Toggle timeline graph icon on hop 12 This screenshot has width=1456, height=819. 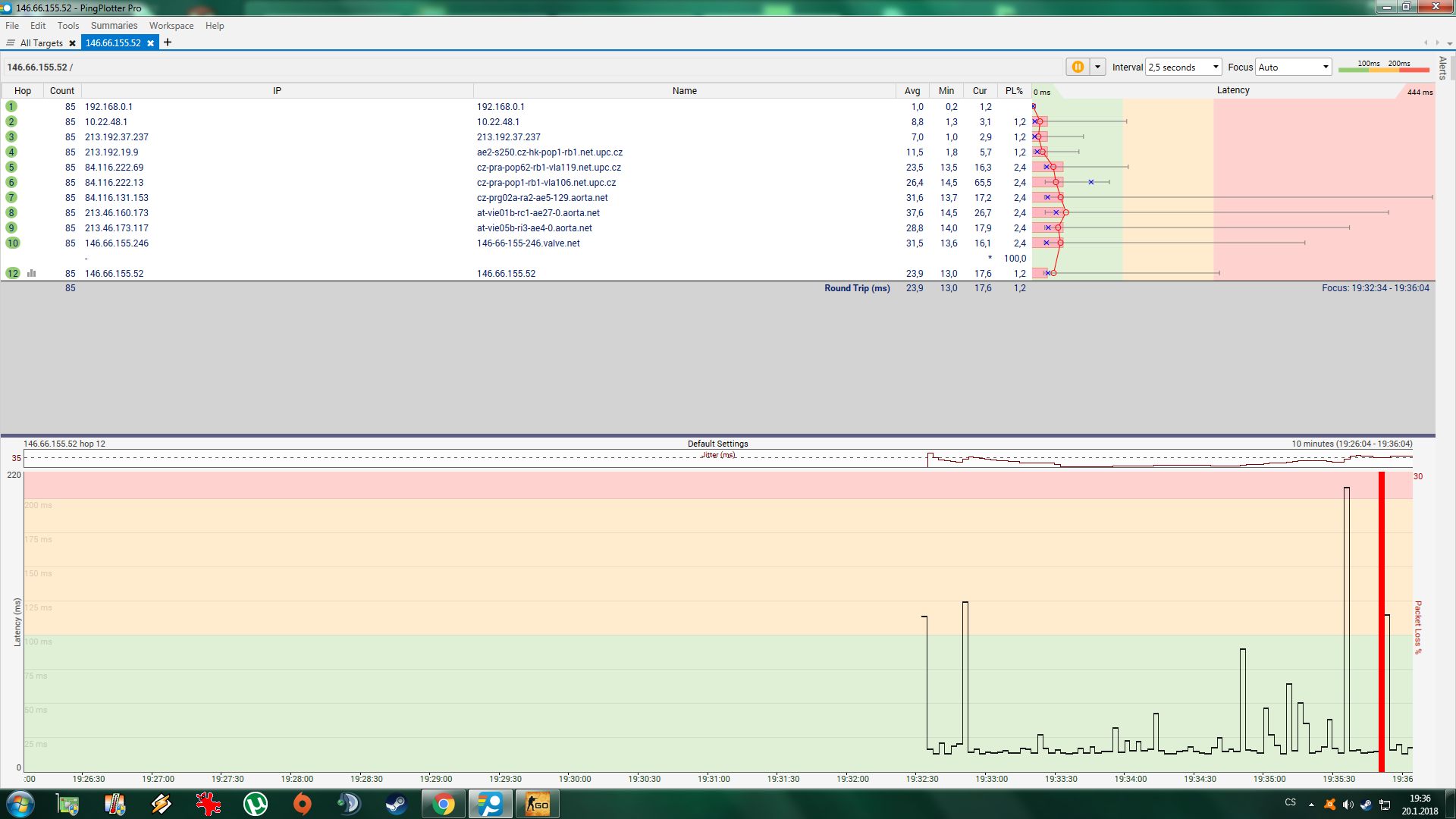[x=32, y=273]
